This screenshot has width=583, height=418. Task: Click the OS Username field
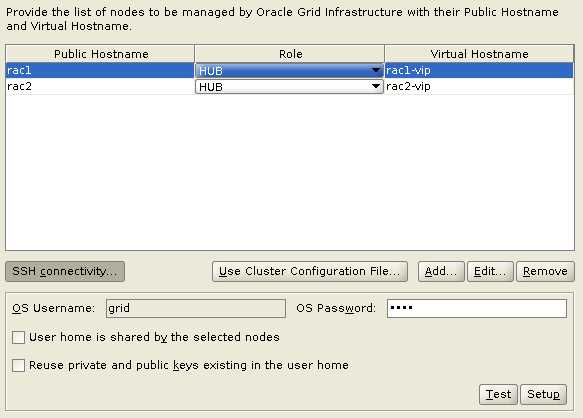point(196,308)
